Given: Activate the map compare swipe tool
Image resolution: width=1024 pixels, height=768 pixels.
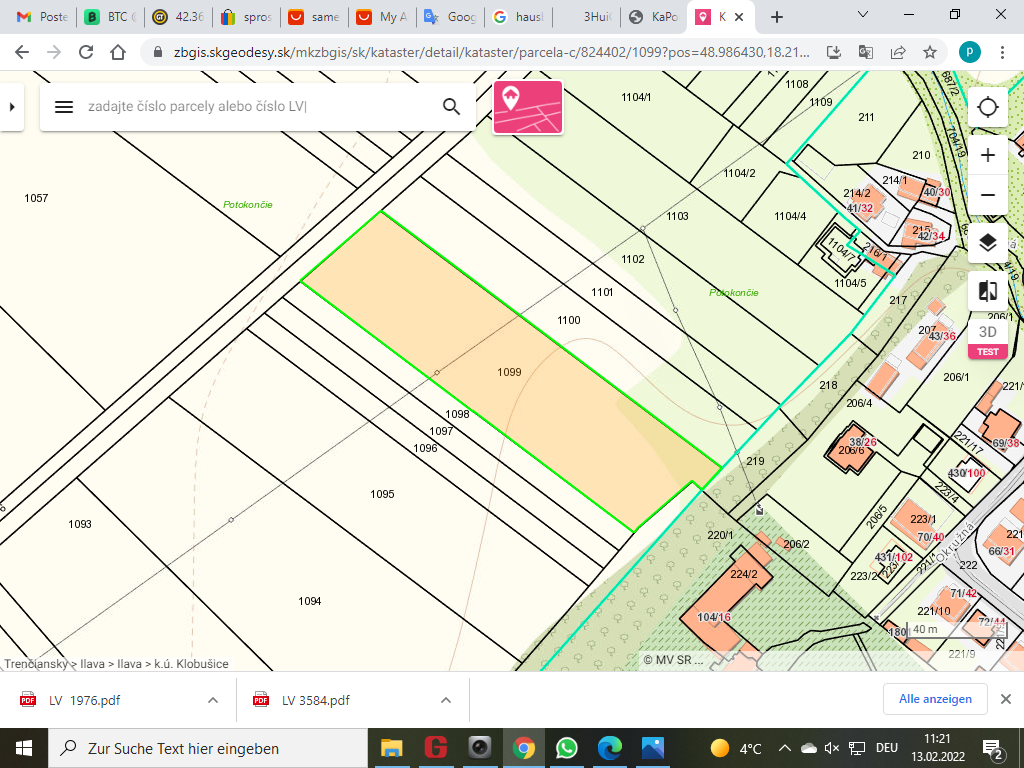Looking at the screenshot, I should pyautogui.click(x=988, y=291).
